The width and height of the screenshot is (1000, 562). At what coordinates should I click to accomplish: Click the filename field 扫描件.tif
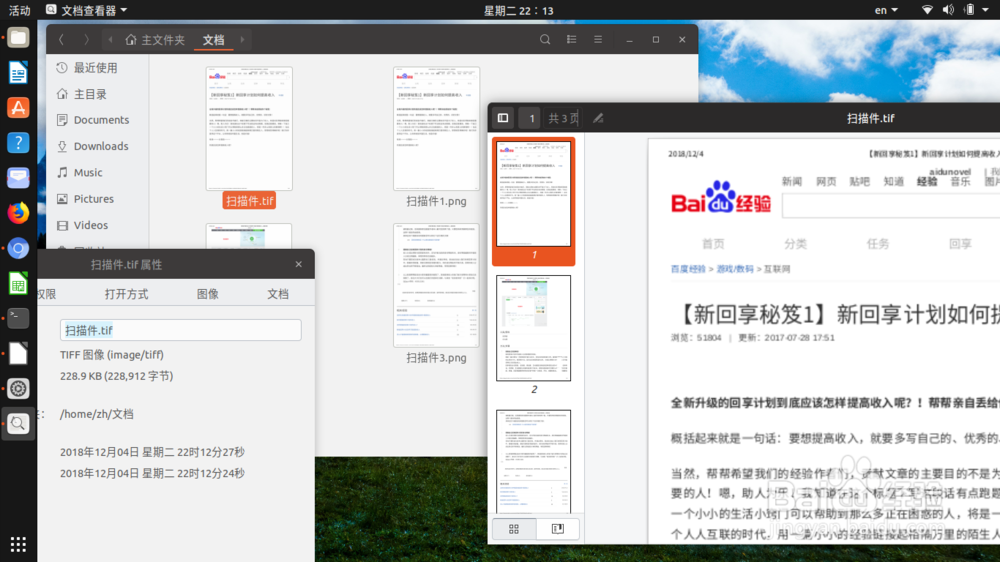(x=180, y=330)
